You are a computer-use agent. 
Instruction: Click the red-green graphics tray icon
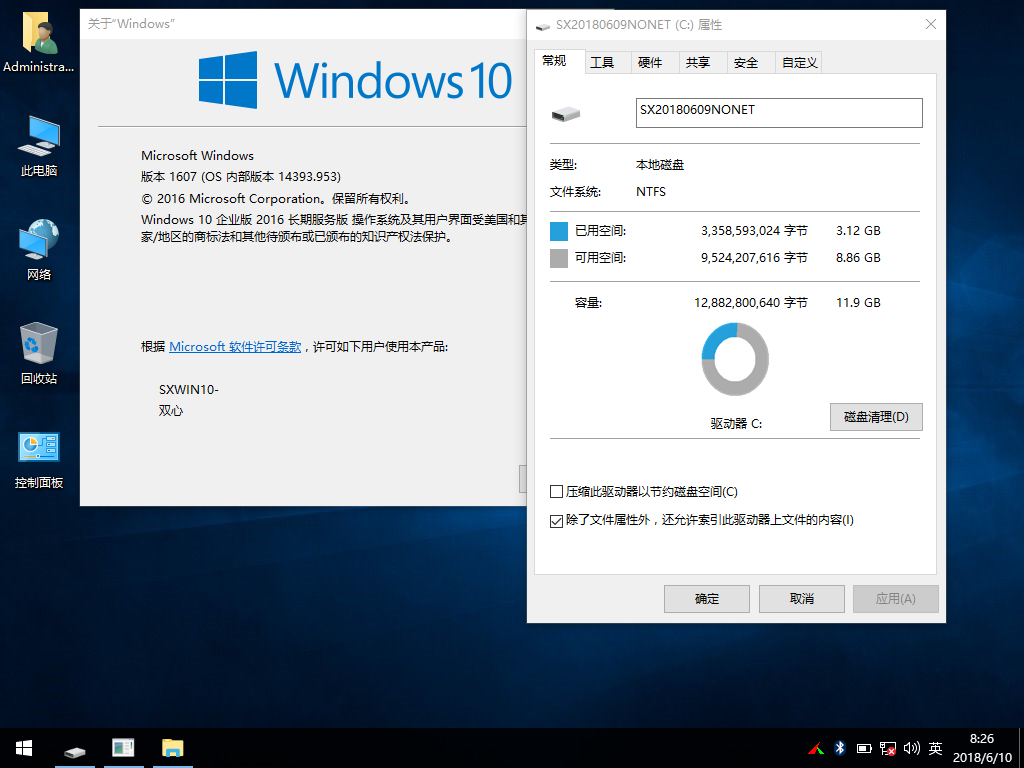[x=816, y=748]
